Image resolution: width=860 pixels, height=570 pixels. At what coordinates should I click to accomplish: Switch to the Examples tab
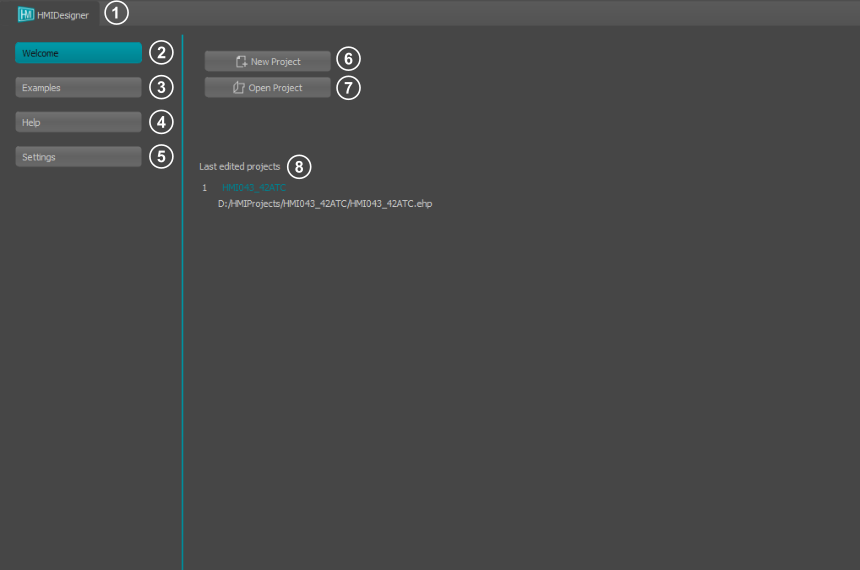coord(78,88)
